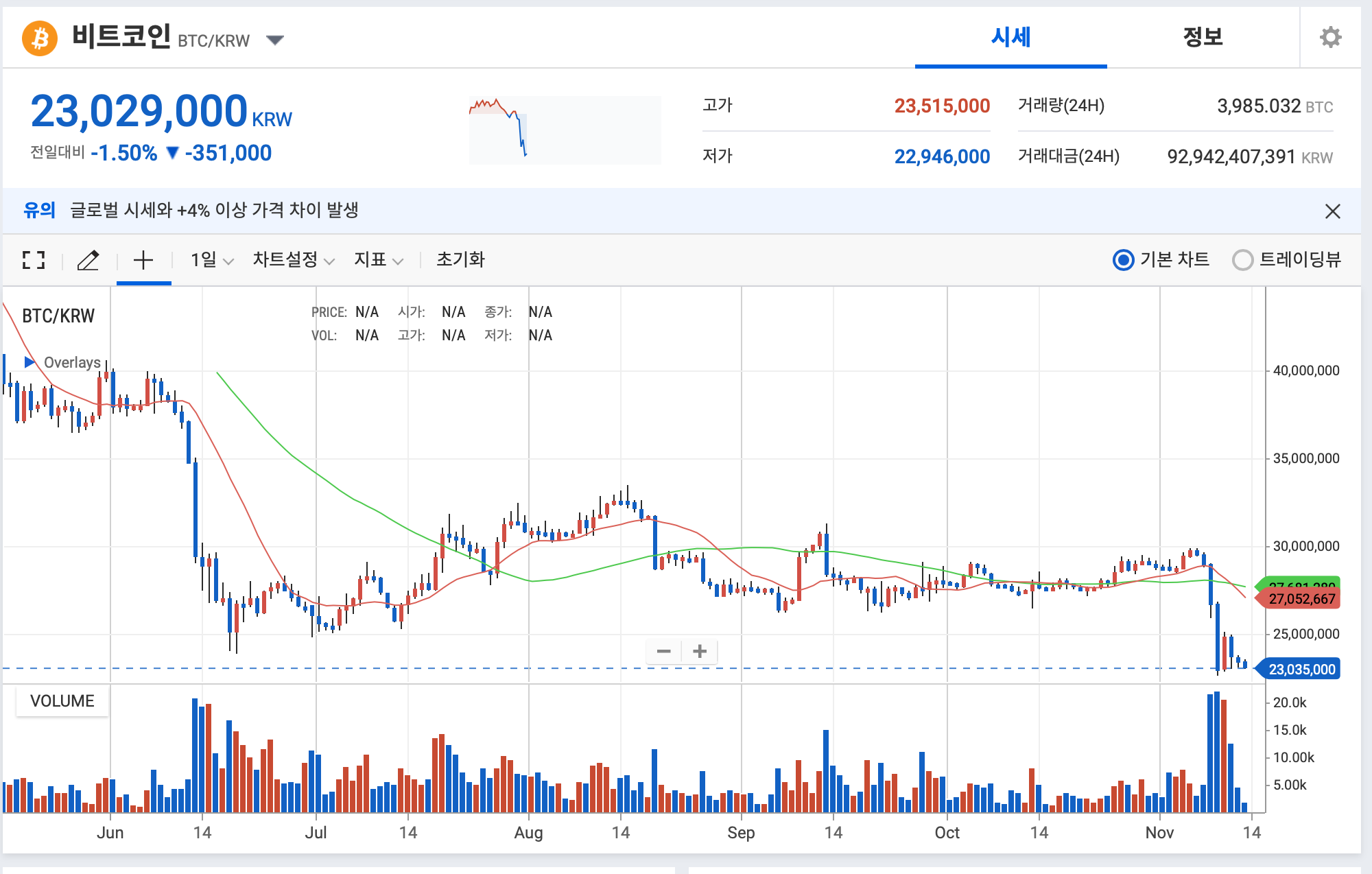The height and width of the screenshot is (874, 1372).
Task: Open settings gear icon
Action: point(1330,37)
